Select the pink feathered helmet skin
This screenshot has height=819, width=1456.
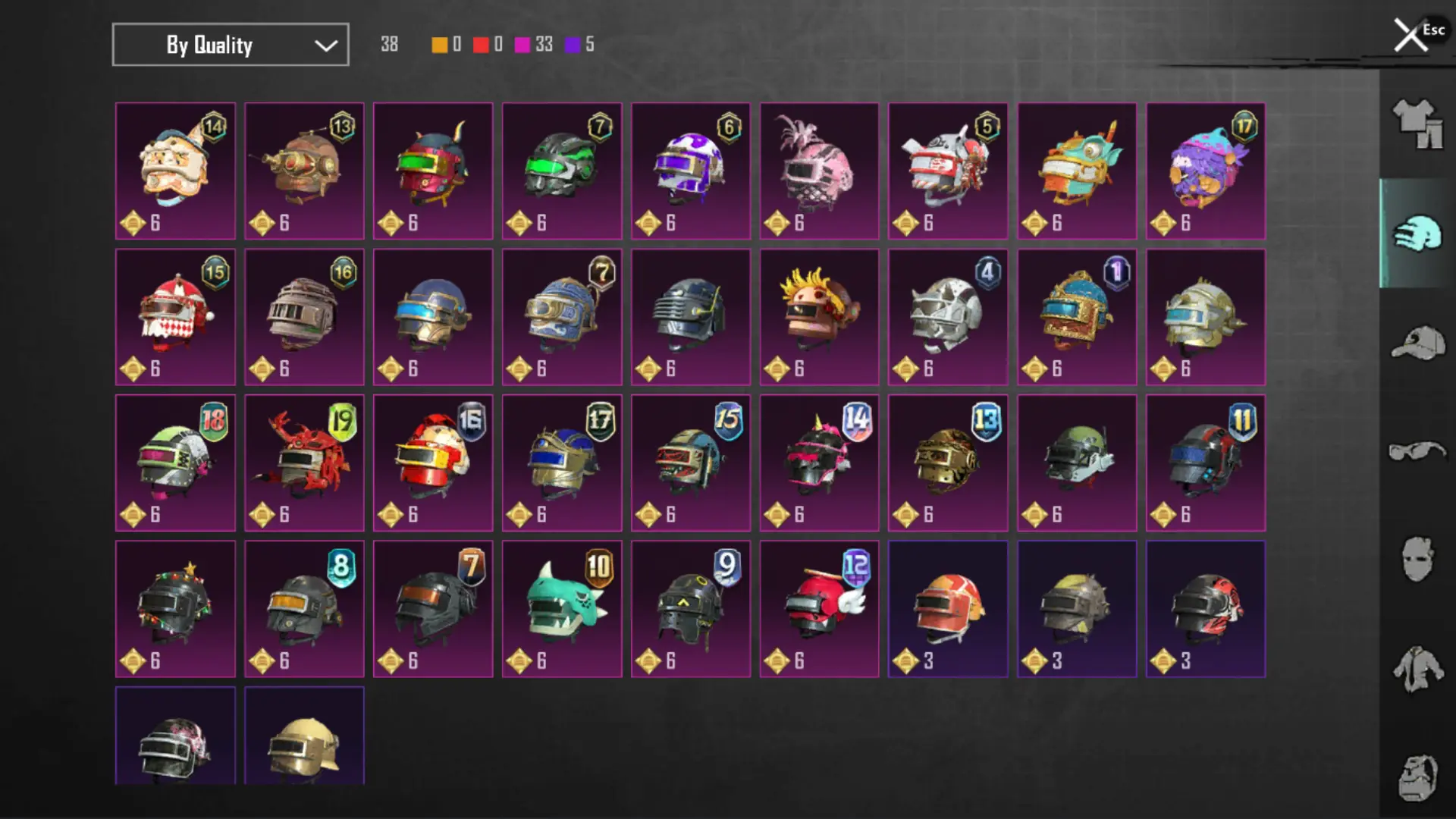tap(819, 171)
